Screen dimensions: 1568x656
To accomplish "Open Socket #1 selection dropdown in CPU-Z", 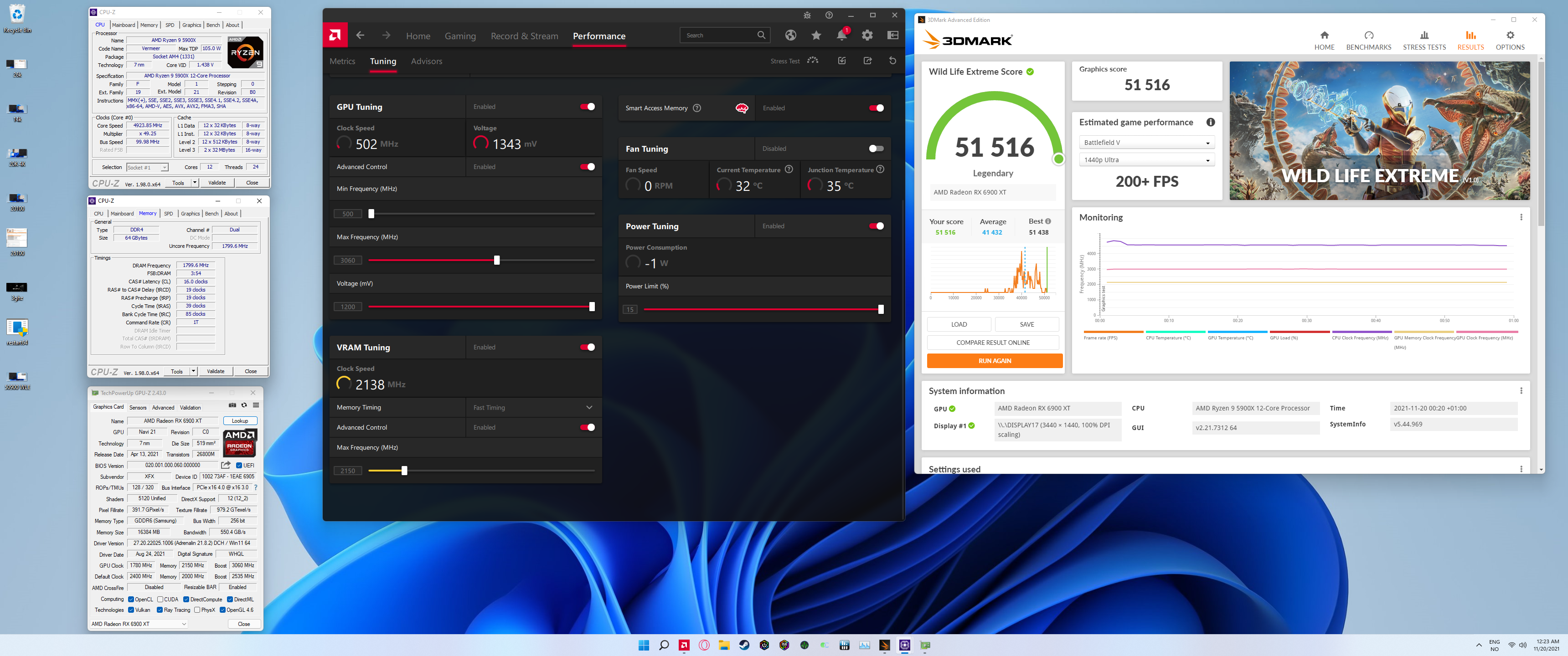I will pos(147,167).
